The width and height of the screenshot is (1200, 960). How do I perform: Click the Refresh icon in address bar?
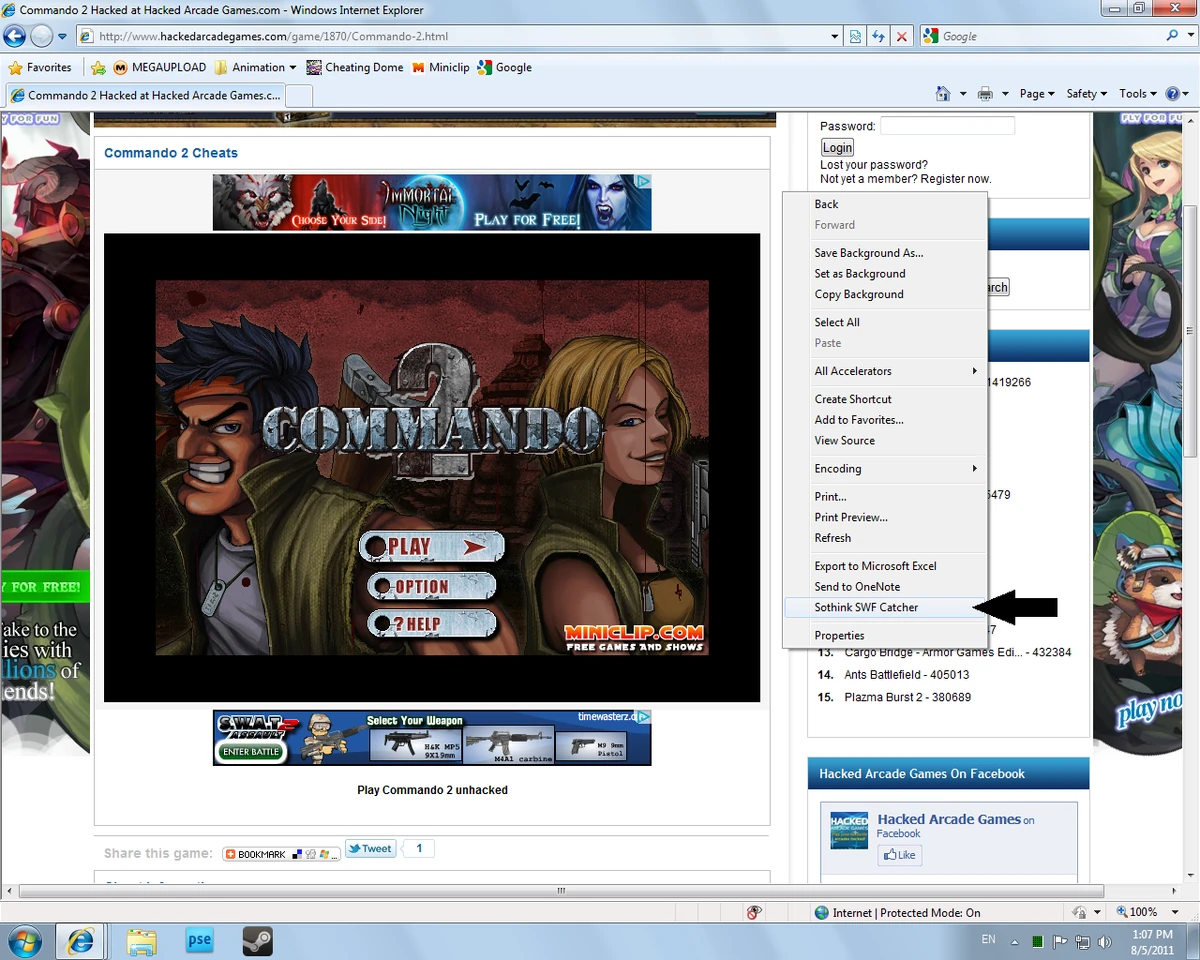pos(879,36)
